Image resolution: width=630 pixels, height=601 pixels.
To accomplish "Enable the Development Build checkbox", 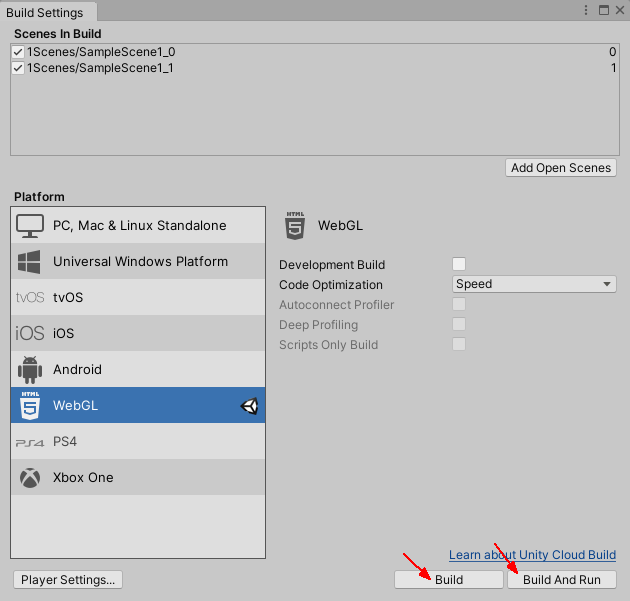I will (x=459, y=264).
